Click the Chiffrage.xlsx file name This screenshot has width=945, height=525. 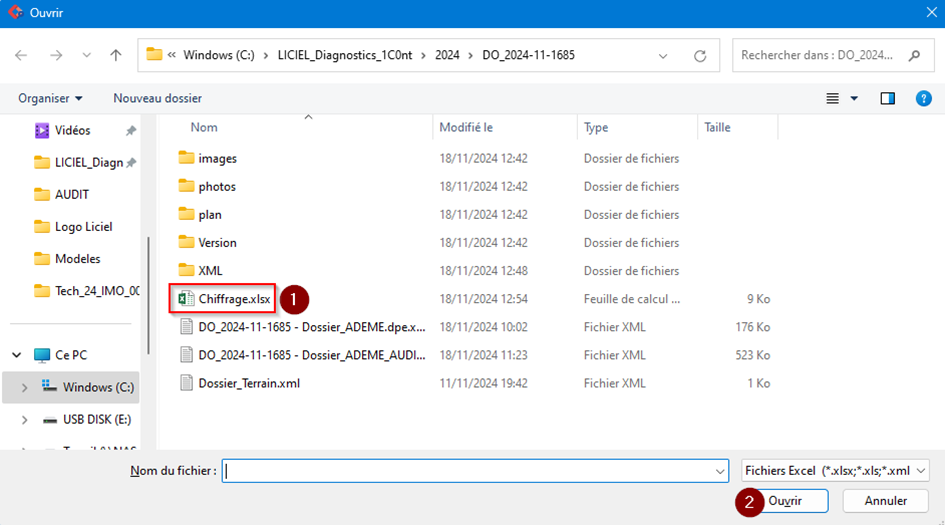234,299
